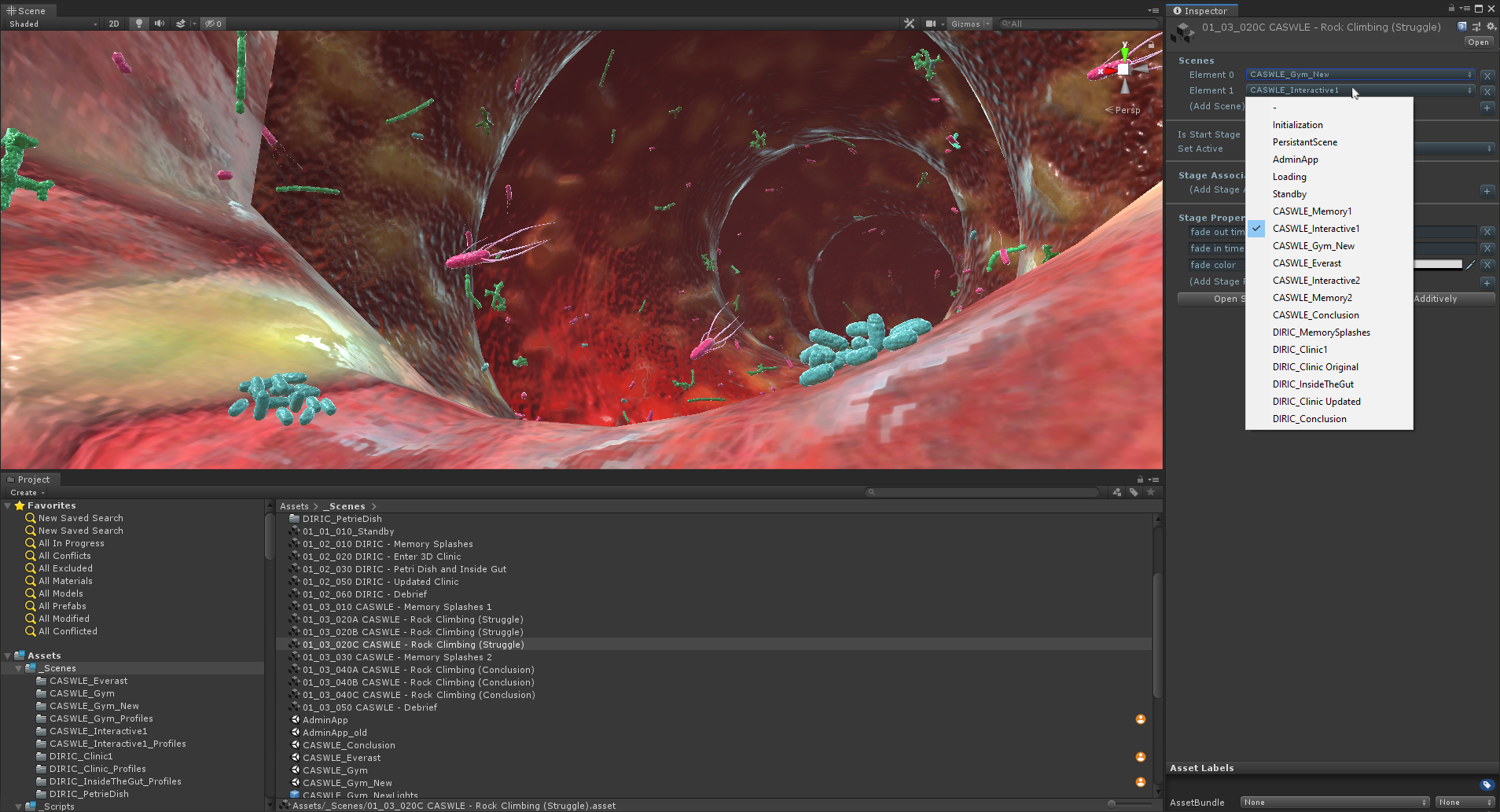Open the Scene panel options menu
The height and width of the screenshot is (812, 1500).
click(x=1153, y=10)
